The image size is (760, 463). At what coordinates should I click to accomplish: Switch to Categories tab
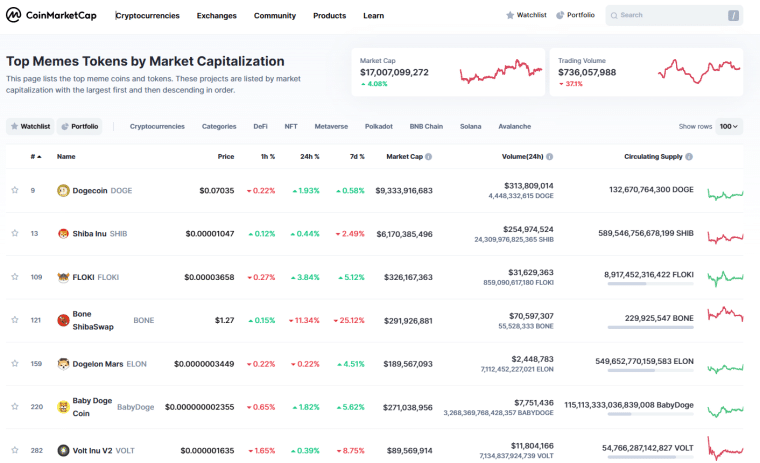click(x=219, y=127)
